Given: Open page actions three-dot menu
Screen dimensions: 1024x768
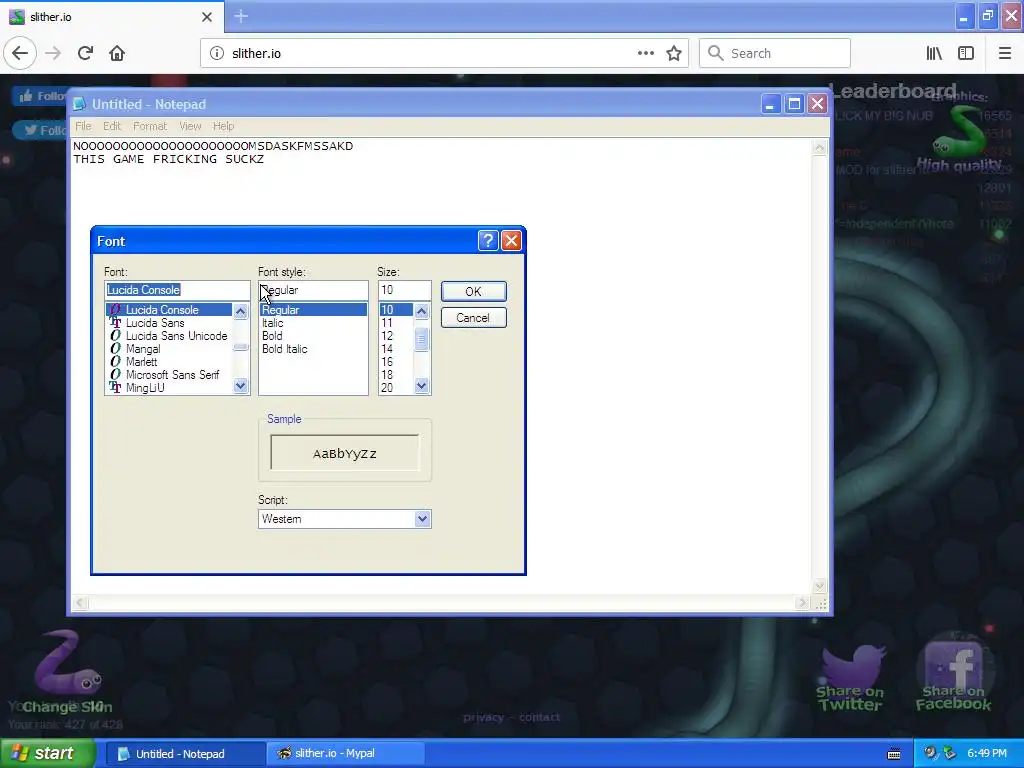Looking at the screenshot, I should click(x=646, y=54).
